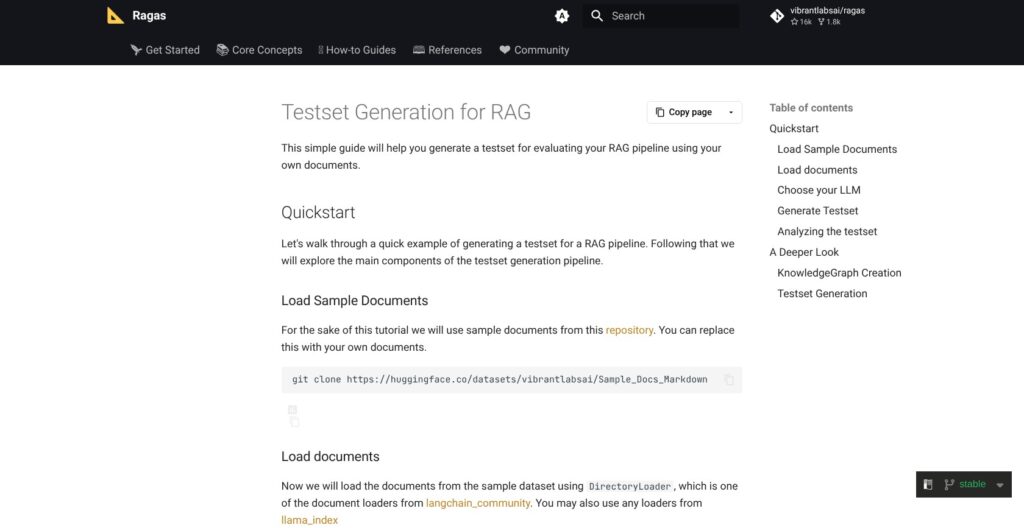Switch to the References tab
Viewport: 1024px width, 528px height.
(447, 50)
